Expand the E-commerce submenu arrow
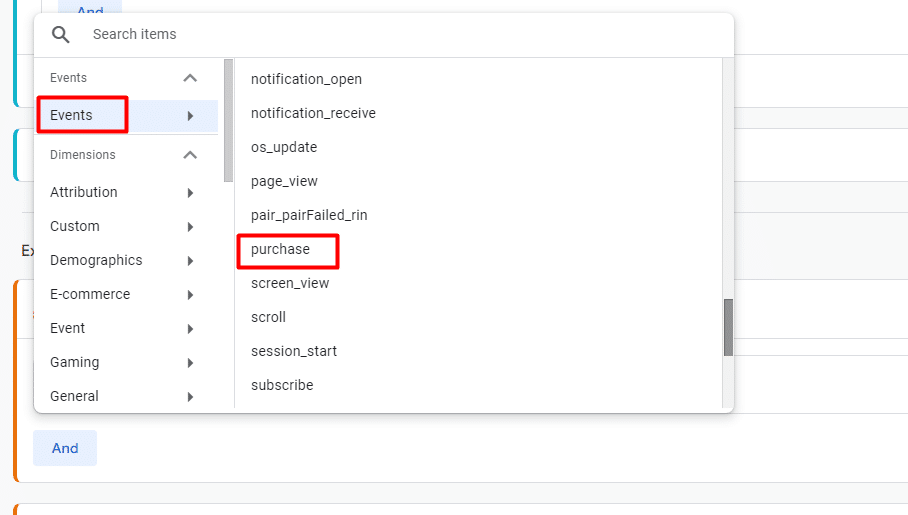 tap(190, 294)
